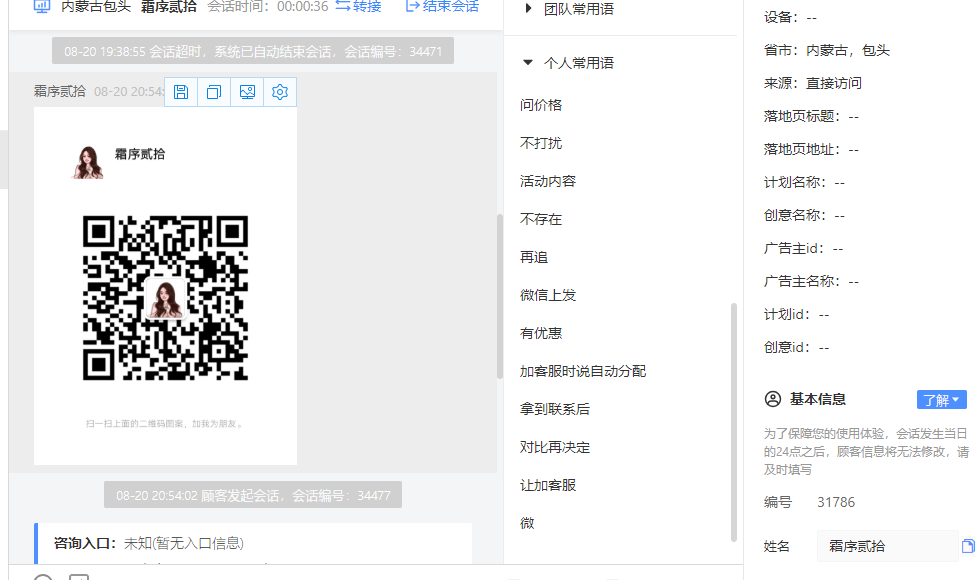This screenshot has width=979, height=580.
Task: Click the chat message area scrollbar
Action: click(499, 296)
